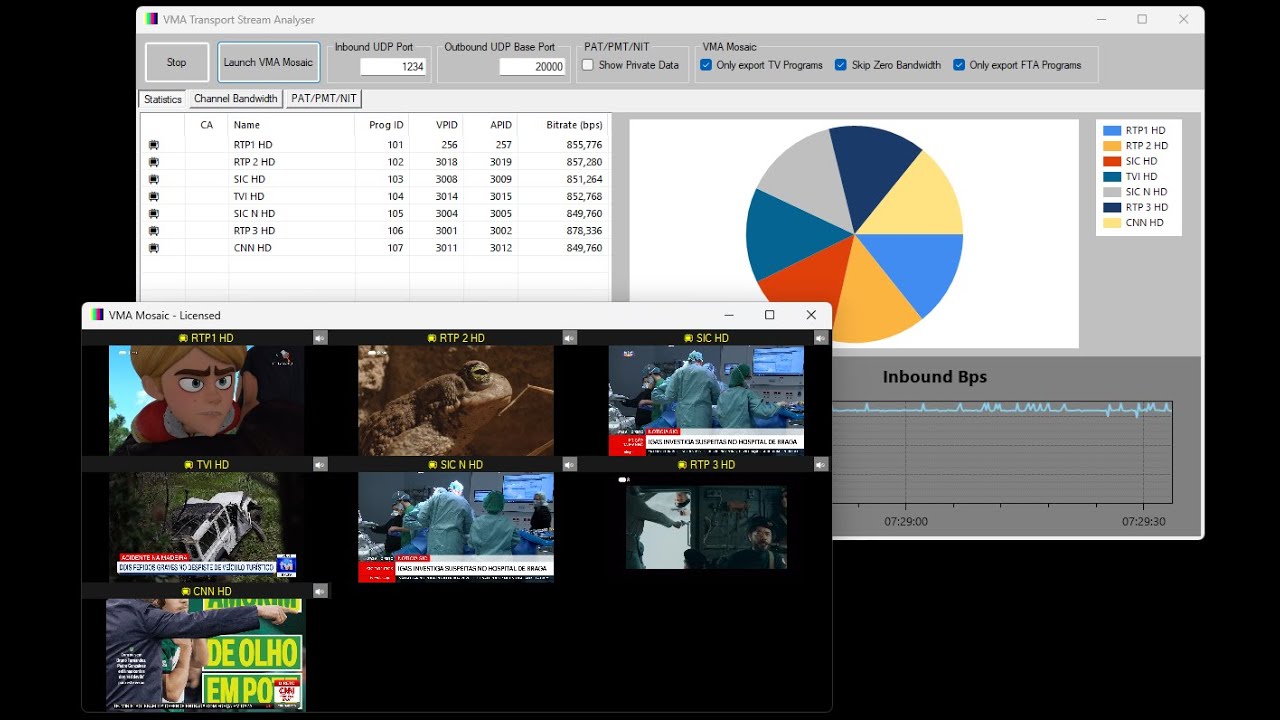Click the Inbound Bps chart title
The image size is (1280, 720).
pos(934,377)
